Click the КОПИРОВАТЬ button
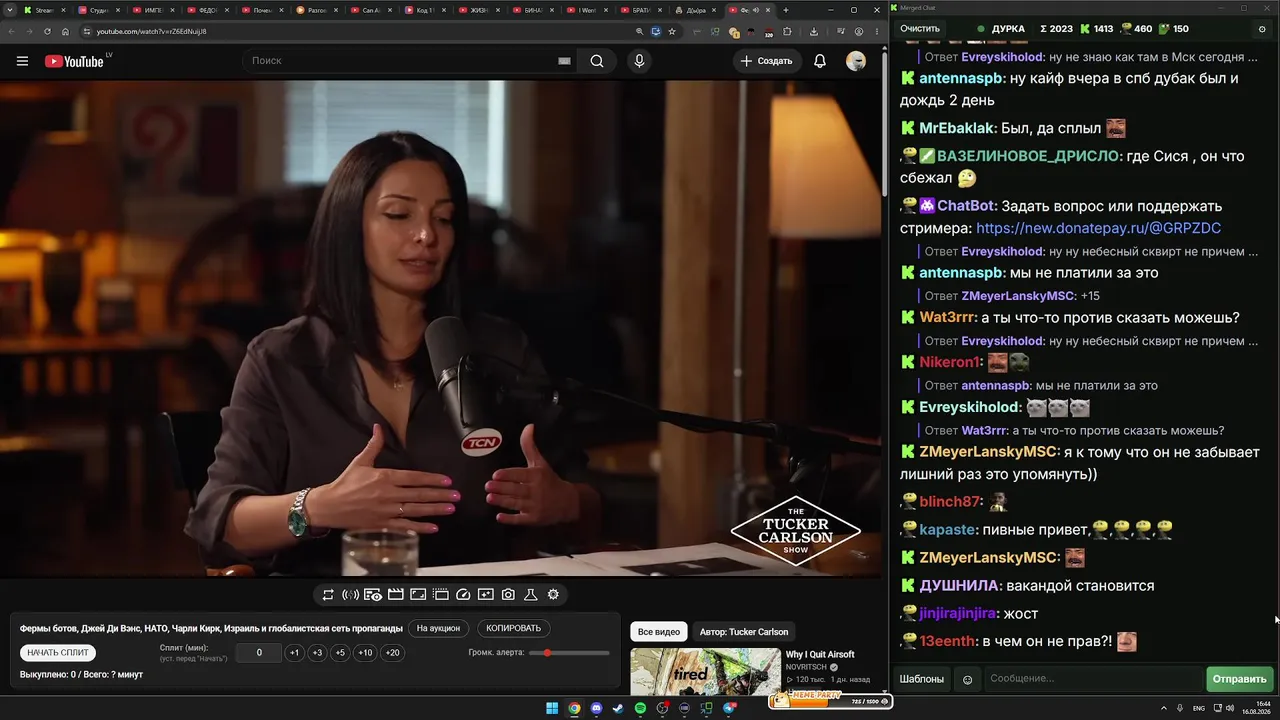 [513, 629]
